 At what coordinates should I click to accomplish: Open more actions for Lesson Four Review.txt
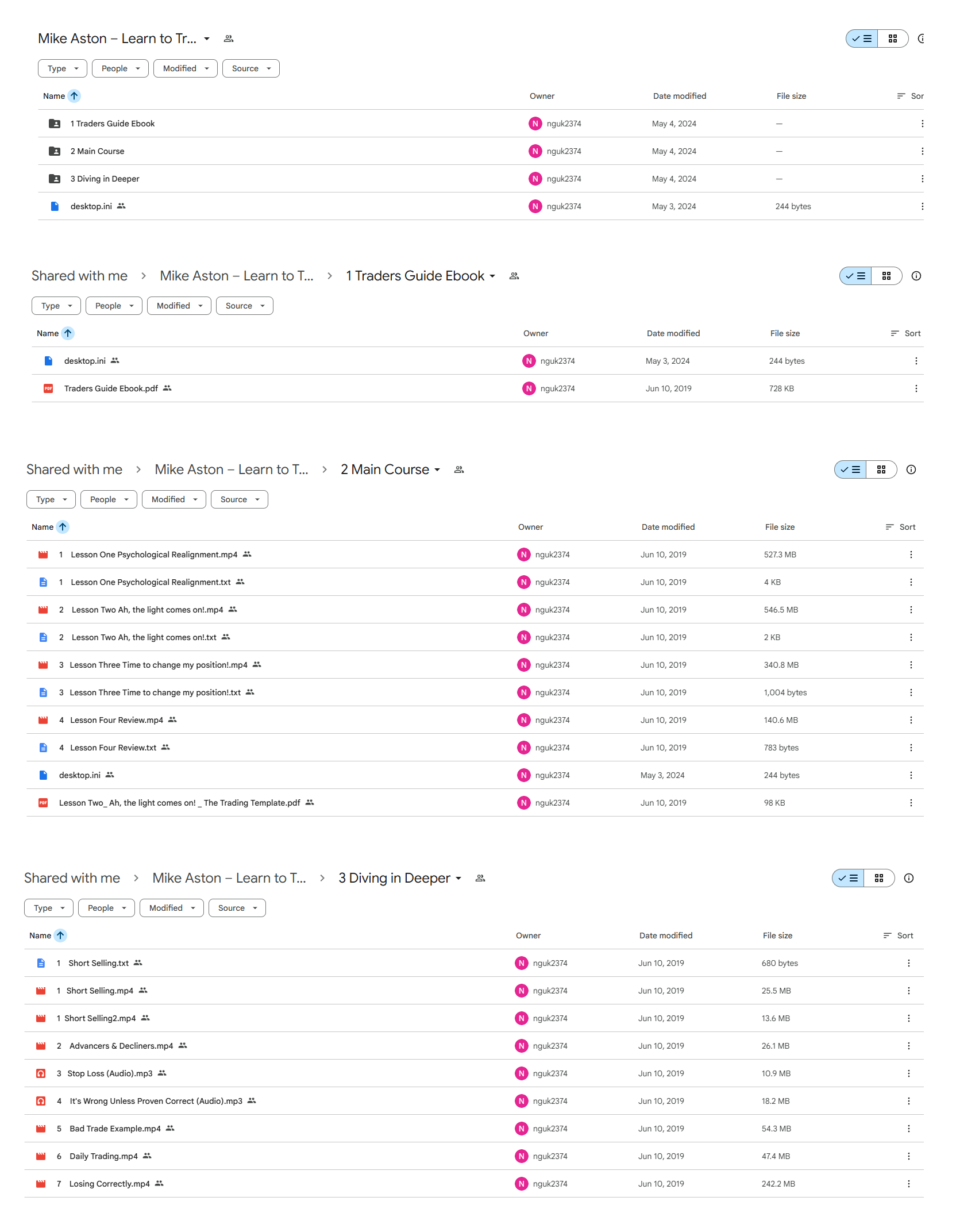click(911, 748)
